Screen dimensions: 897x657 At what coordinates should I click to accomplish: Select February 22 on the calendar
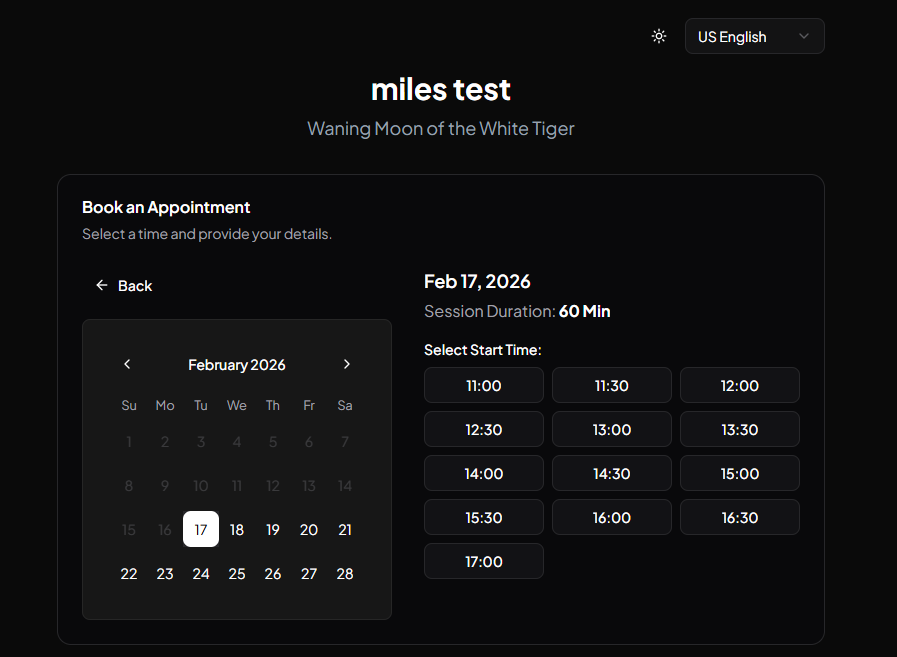coord(129,573)
